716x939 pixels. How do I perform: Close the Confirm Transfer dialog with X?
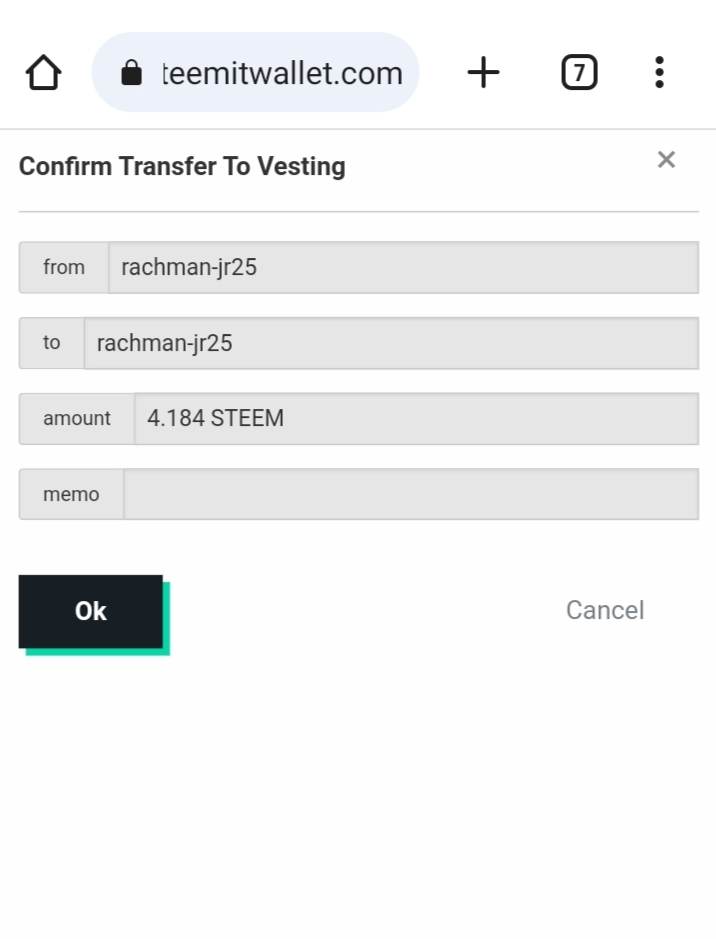pos(666,159)
